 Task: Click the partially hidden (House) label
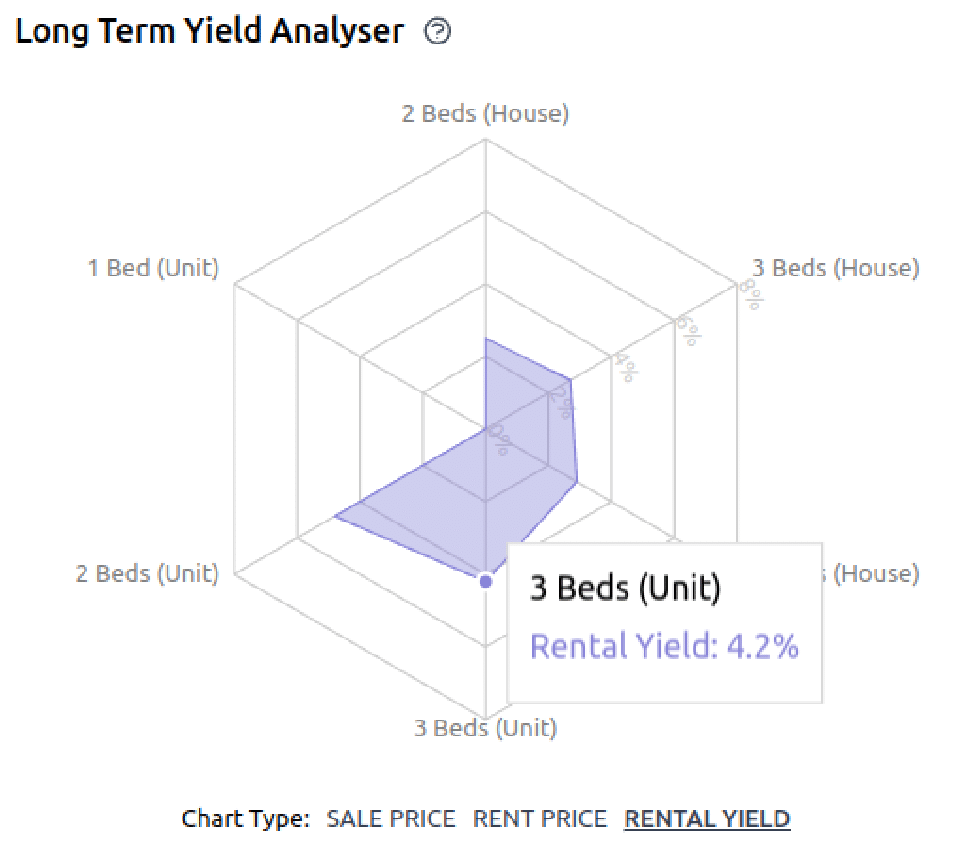tap(871, 574)
